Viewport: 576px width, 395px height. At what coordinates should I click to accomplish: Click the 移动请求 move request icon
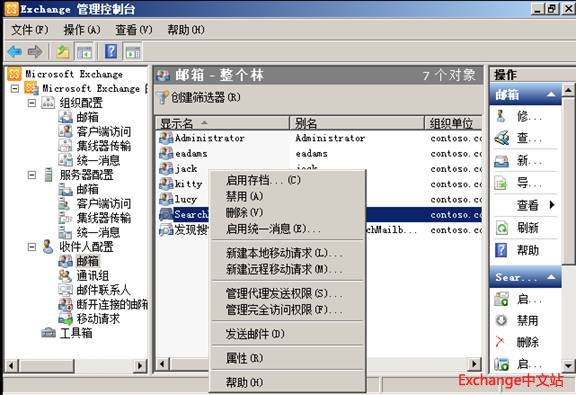(65, 319)
